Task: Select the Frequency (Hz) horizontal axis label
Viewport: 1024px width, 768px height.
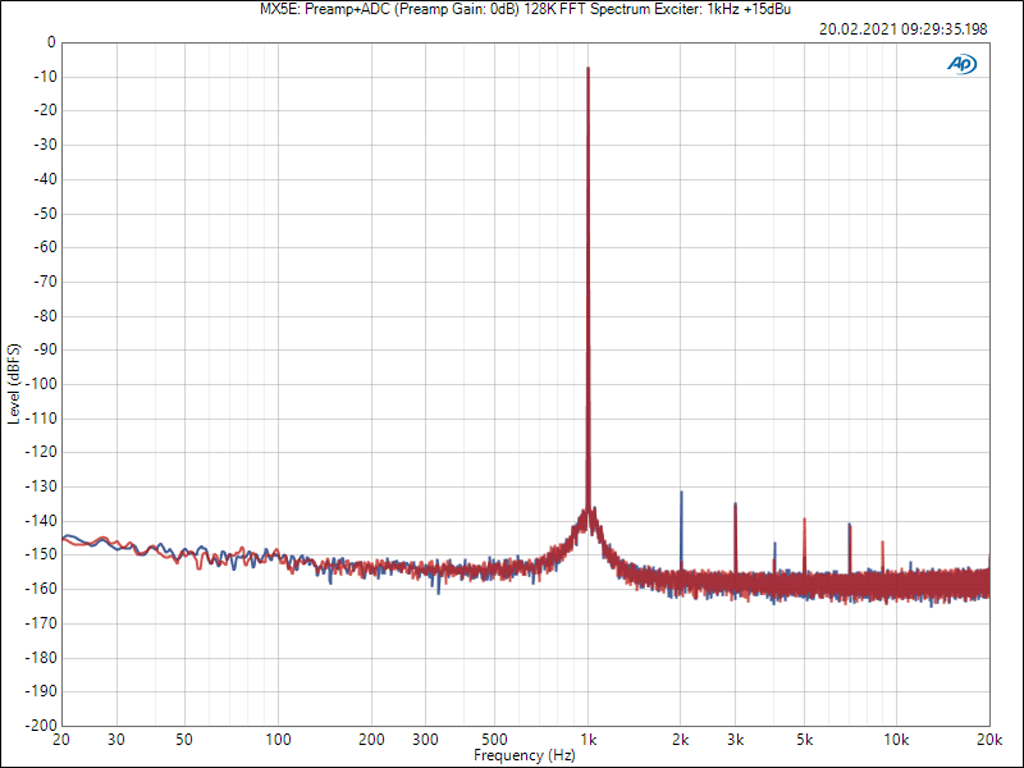Action: pyautogui.click(x=525, y=755)
